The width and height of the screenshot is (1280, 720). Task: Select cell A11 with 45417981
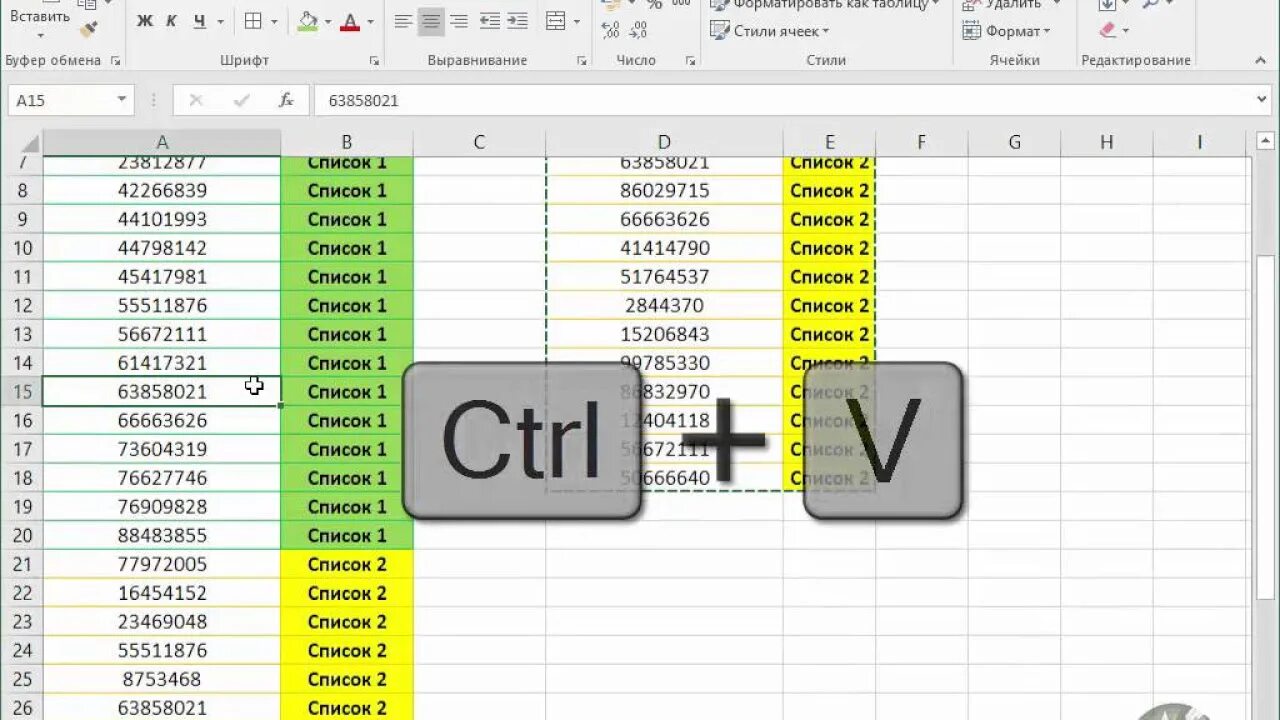pos(162,277)
